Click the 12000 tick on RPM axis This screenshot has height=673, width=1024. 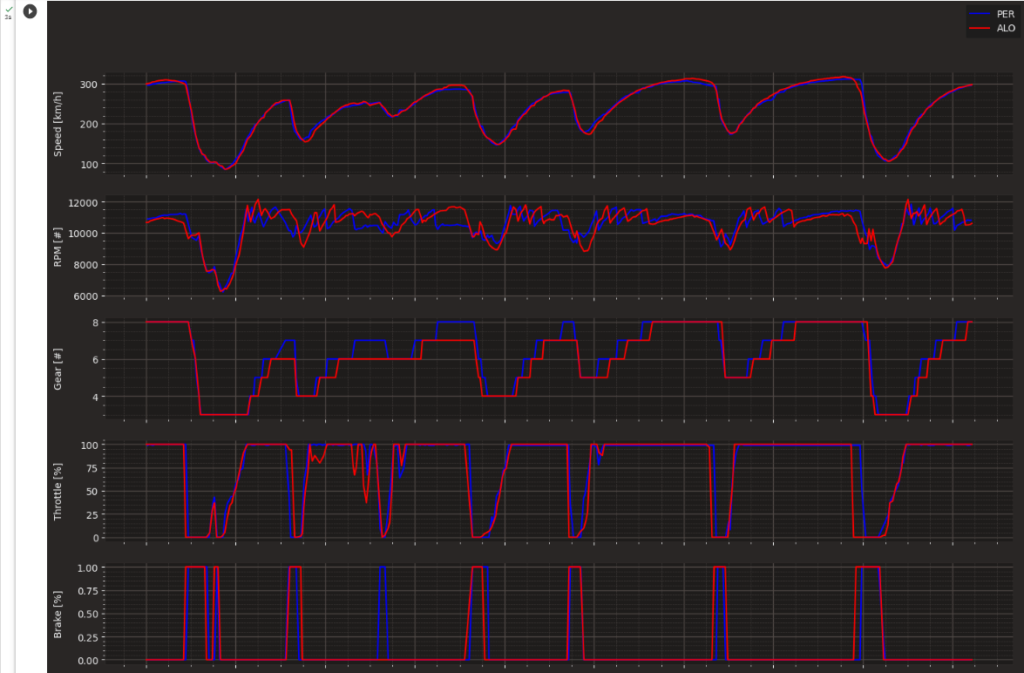[x=82, y=203]
